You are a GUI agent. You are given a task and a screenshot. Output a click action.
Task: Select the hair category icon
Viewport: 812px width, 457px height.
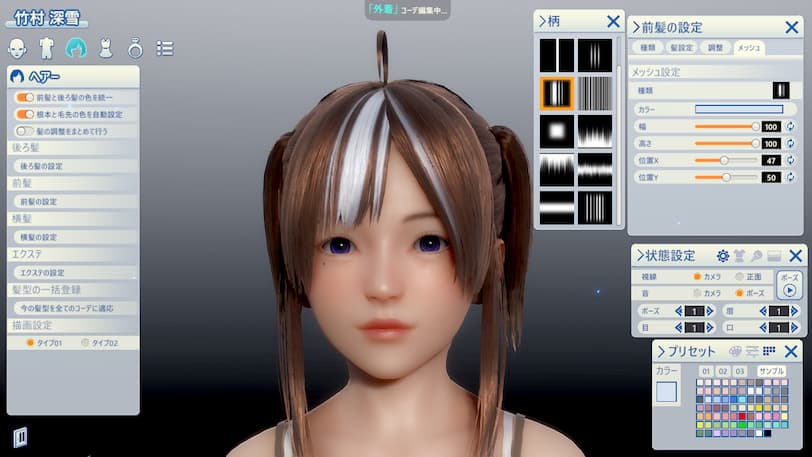[76, 48]
